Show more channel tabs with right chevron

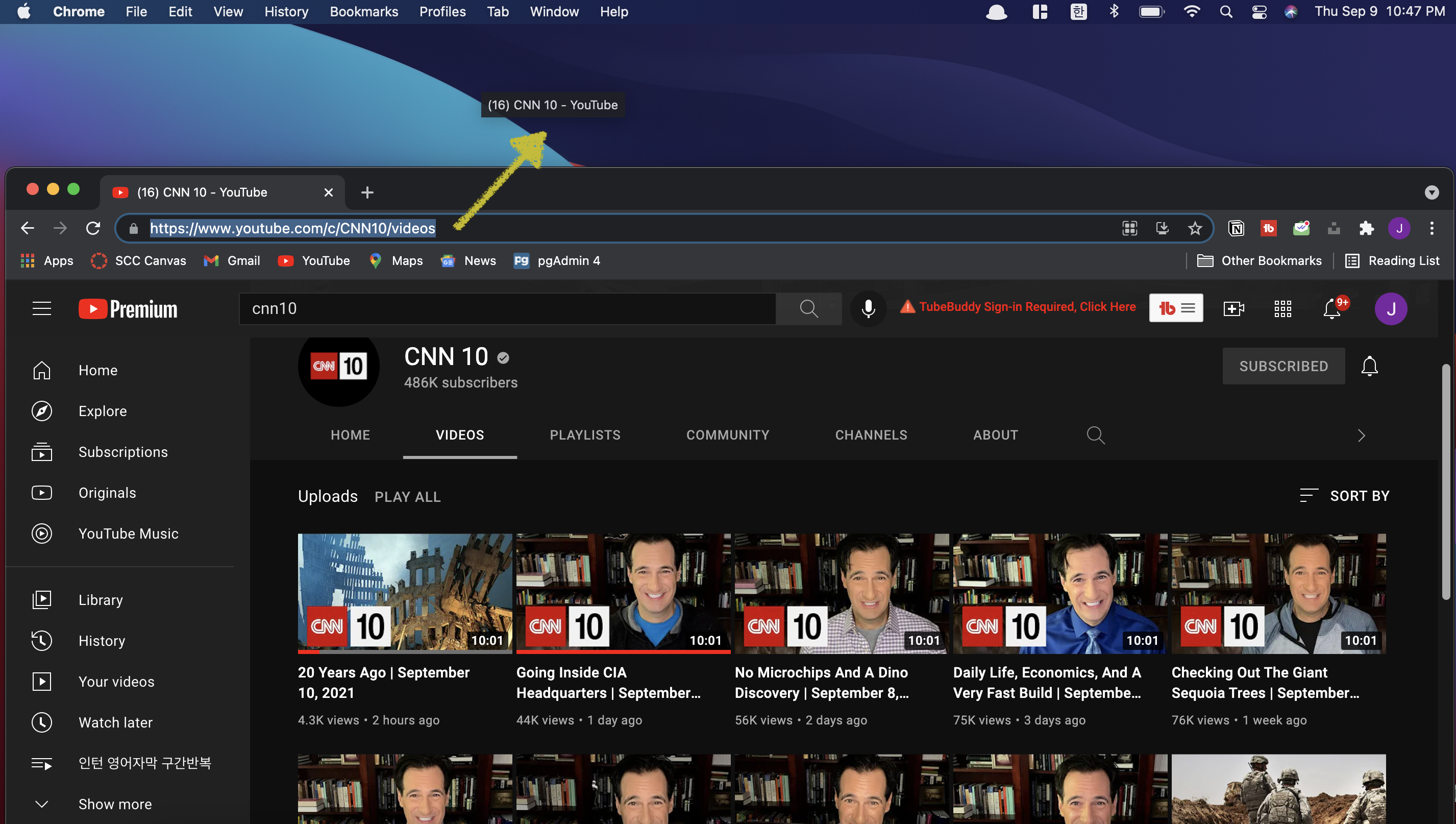[x=1362, y=435]
